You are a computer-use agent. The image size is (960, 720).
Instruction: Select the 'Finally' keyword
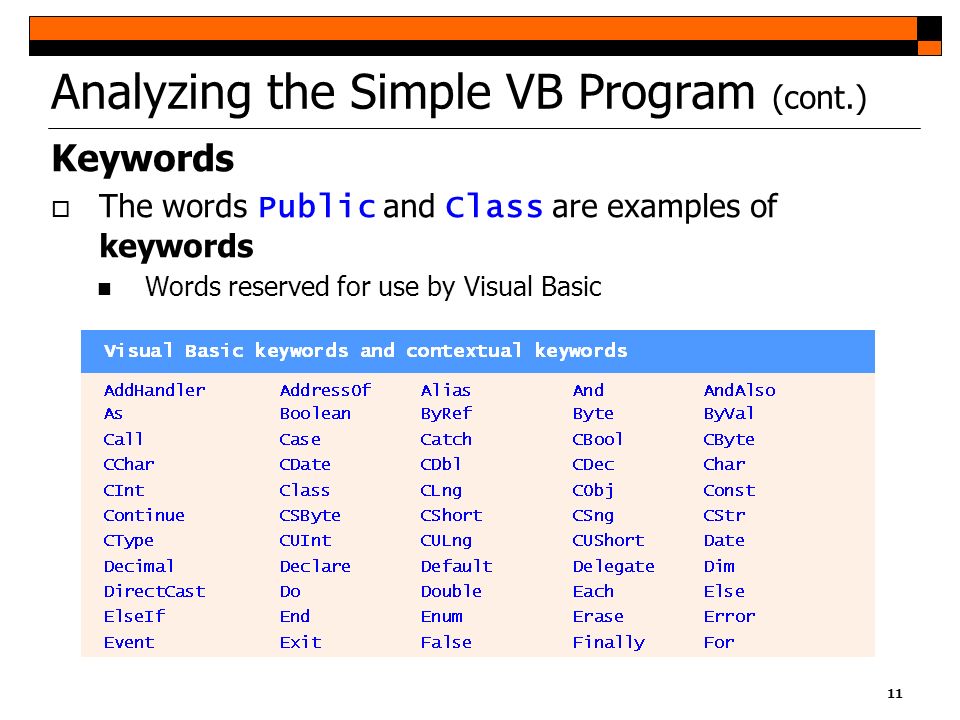coord(609,643)
